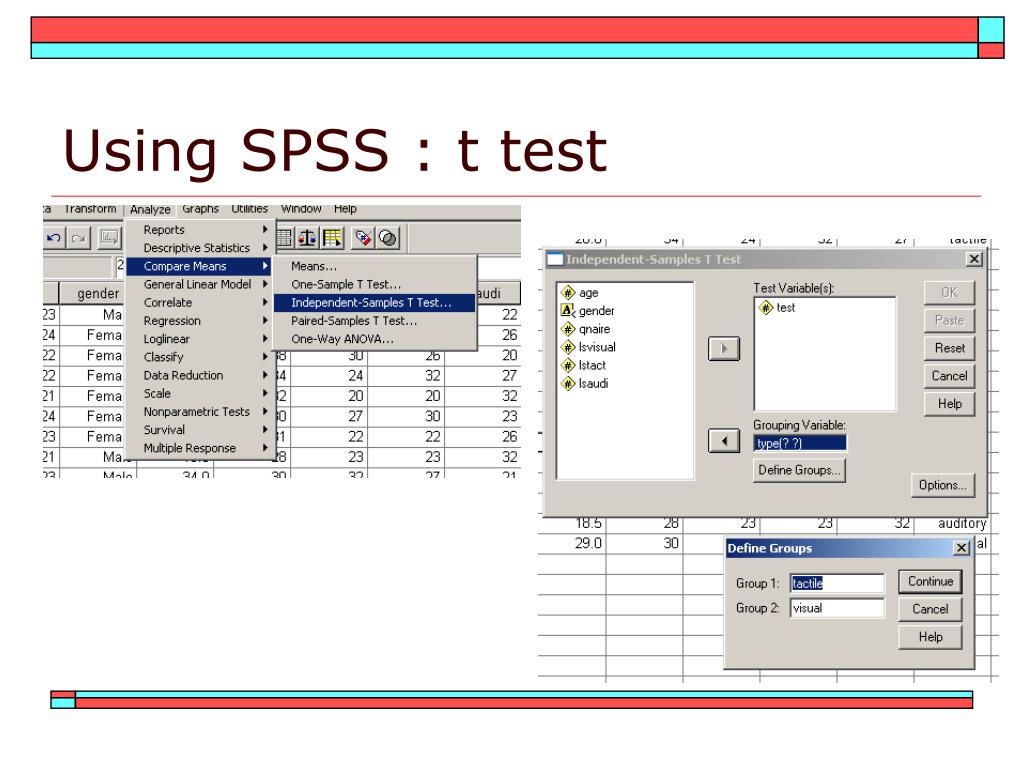Viewport: 1024px width, 768px height.
Task: Choose One-Way ANOVA...
Action: tap(374, 339)
